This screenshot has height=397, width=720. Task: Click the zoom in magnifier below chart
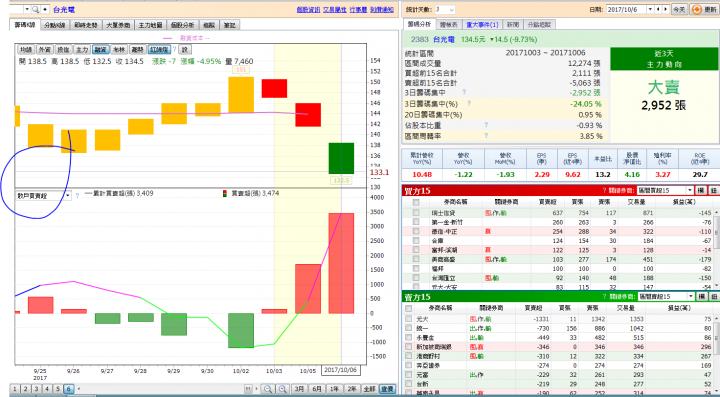pos(283,389)
